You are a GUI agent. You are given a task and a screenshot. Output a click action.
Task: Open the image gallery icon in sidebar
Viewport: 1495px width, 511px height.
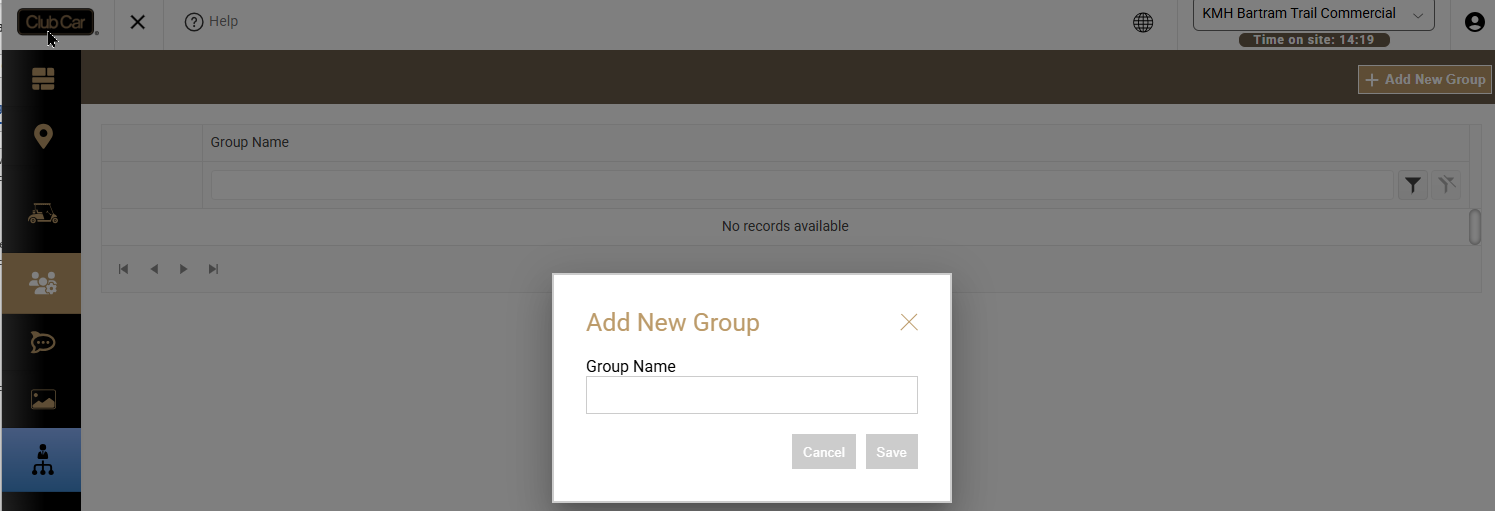coord(43,400)
